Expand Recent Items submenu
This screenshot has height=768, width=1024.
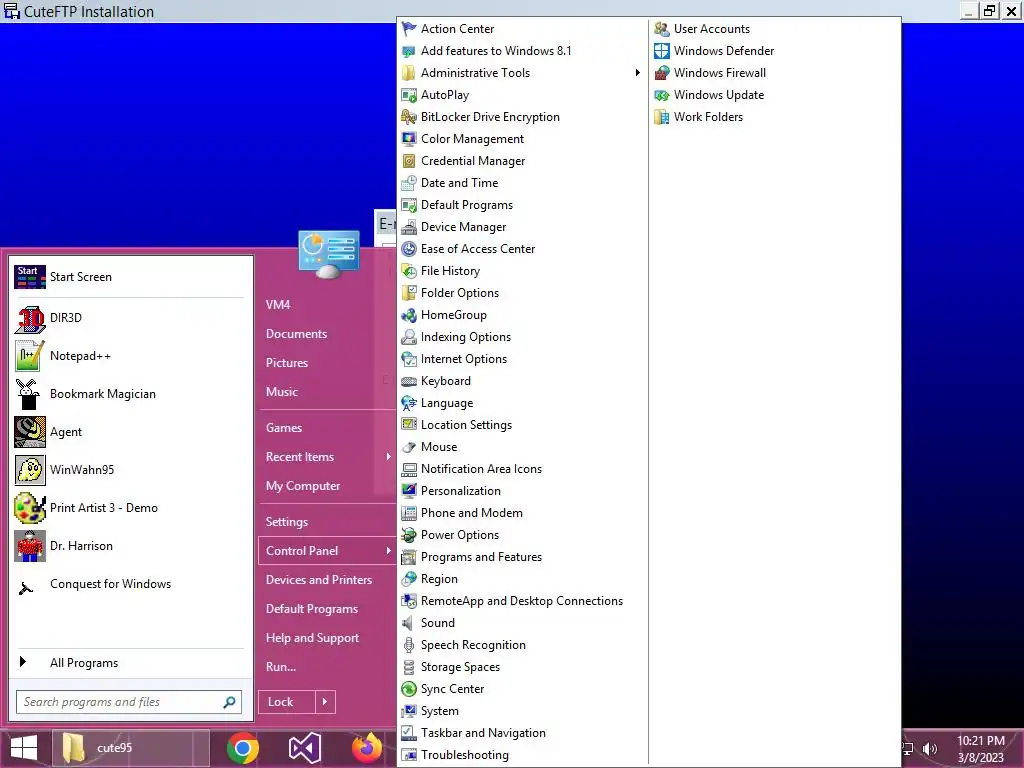pos(328,457)
